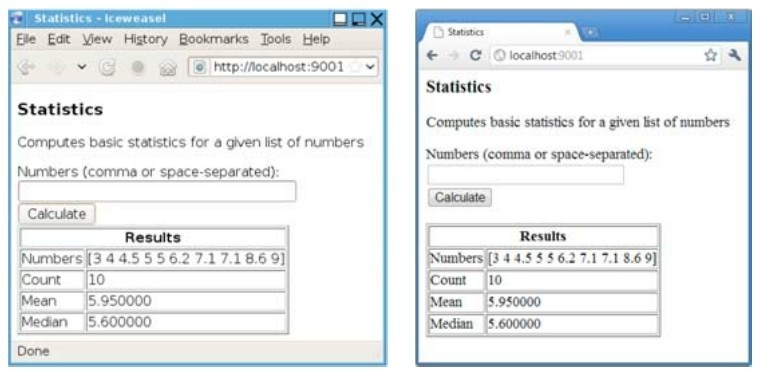765x371 pixels.
Task: Click the Calculate button in Iceweasel
Action: pyautogui.click(x=57, y=214)
